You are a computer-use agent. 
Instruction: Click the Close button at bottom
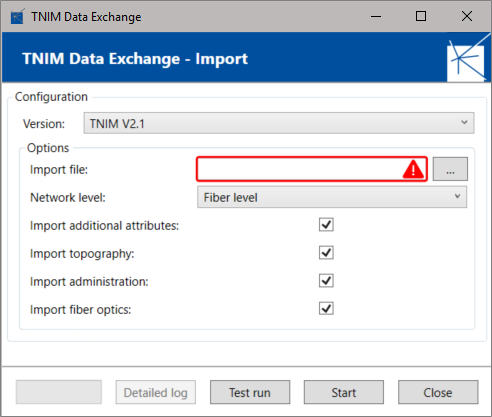[438, 392]
